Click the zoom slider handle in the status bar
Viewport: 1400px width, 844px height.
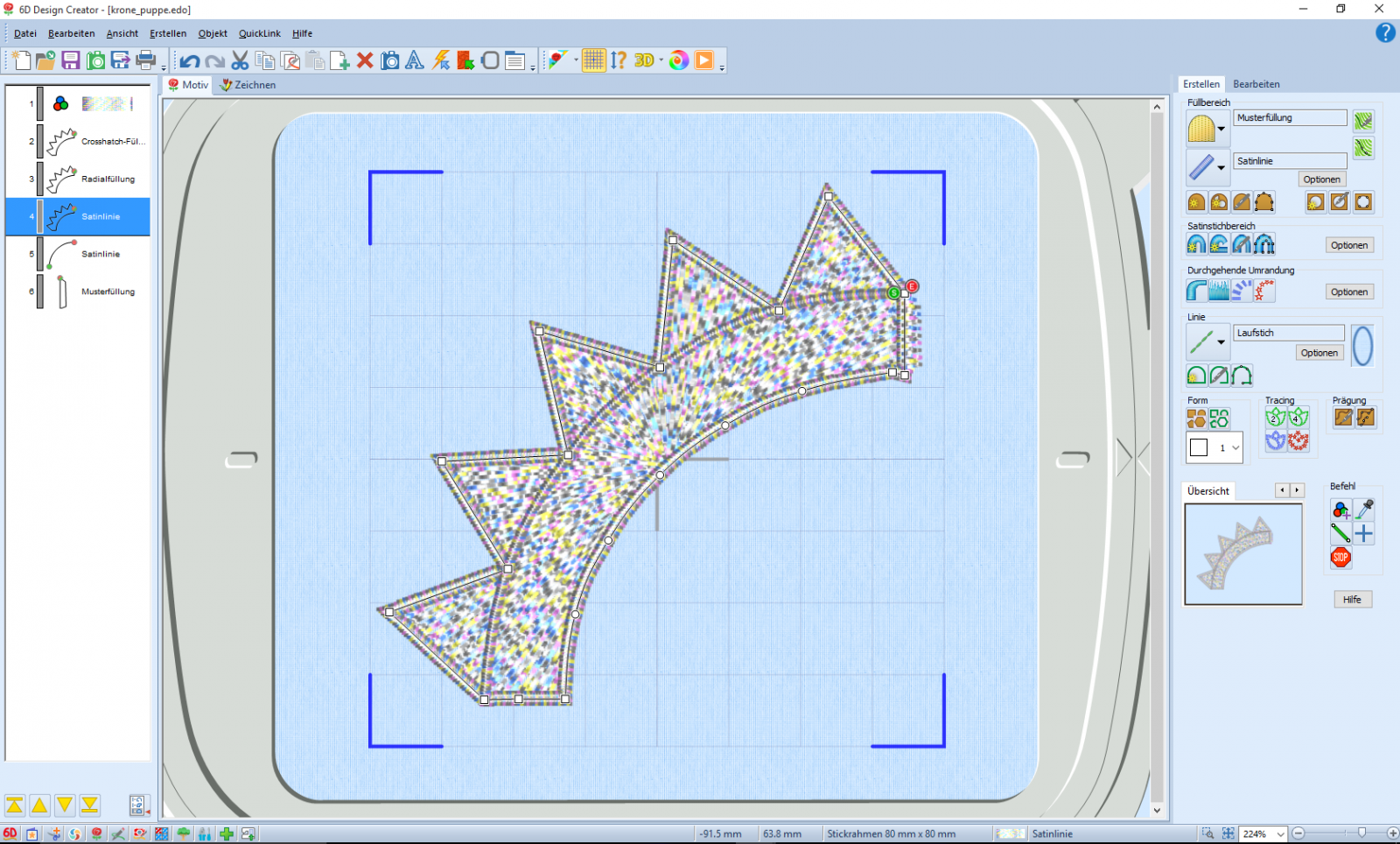pos(1361,833)
